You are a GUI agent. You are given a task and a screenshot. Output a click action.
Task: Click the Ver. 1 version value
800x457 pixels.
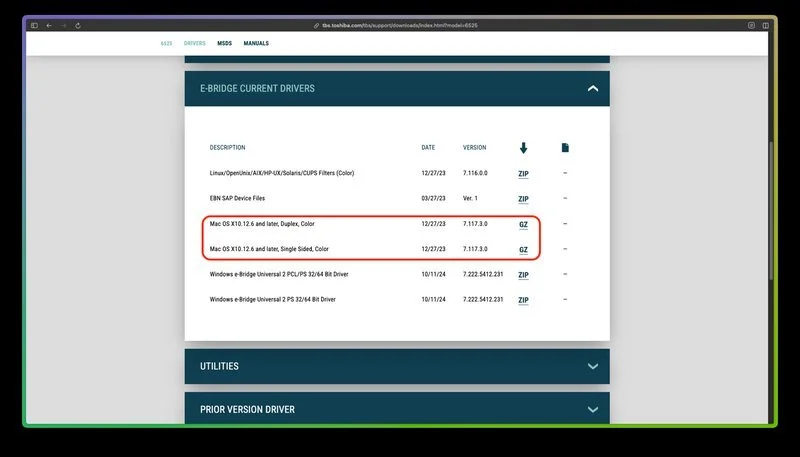coord(470,198)
